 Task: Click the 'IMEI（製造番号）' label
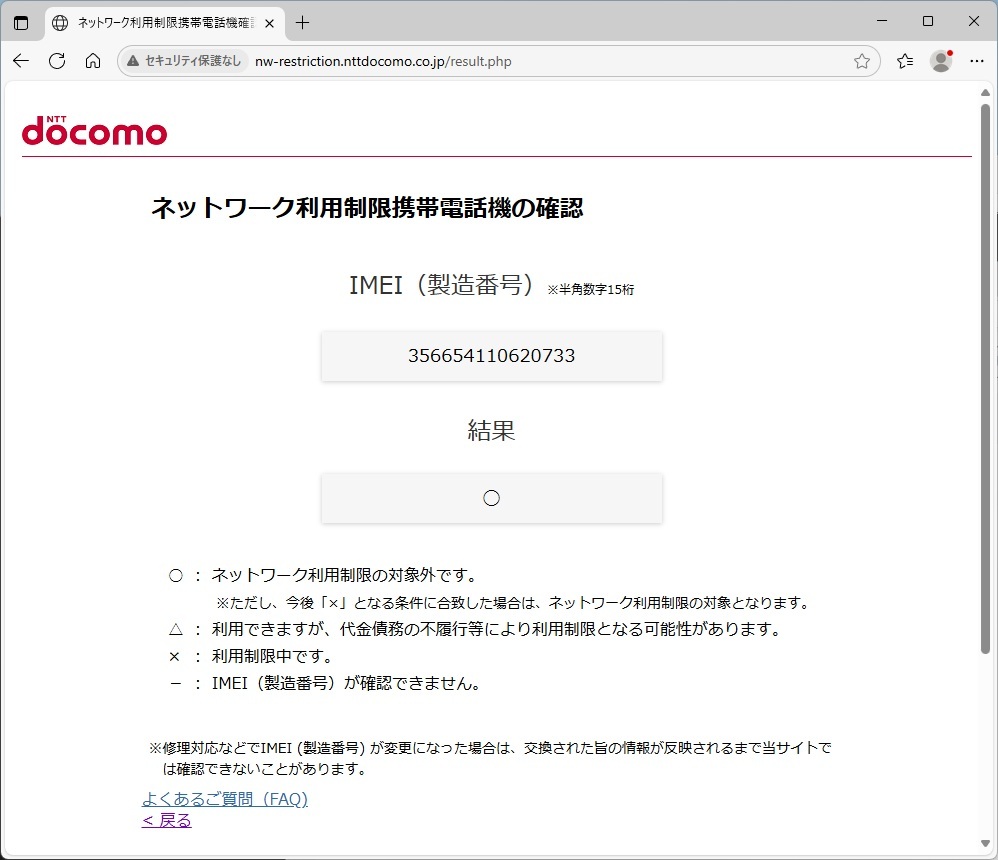point(443,285)
